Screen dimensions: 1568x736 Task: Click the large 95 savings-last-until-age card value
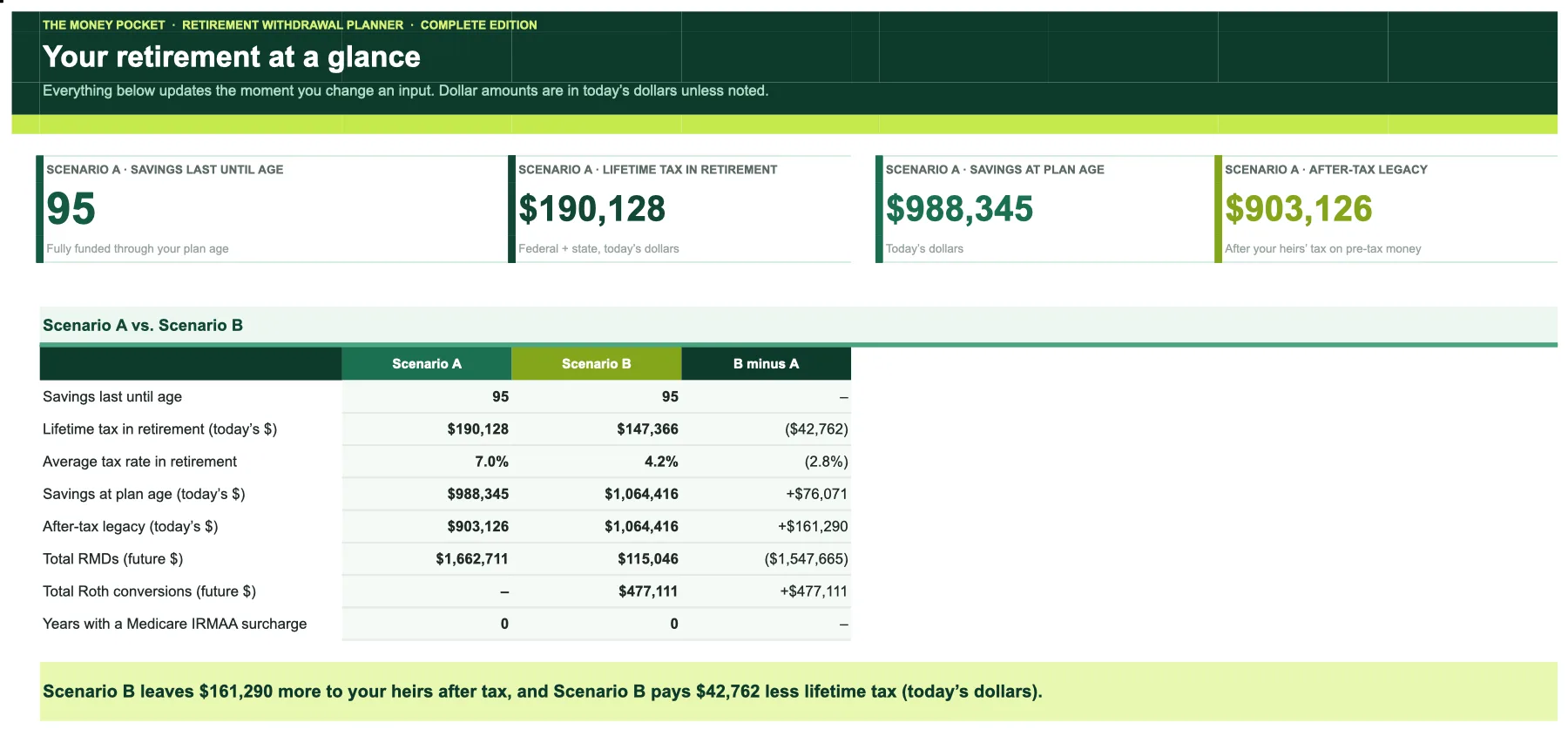click(71, 209)
